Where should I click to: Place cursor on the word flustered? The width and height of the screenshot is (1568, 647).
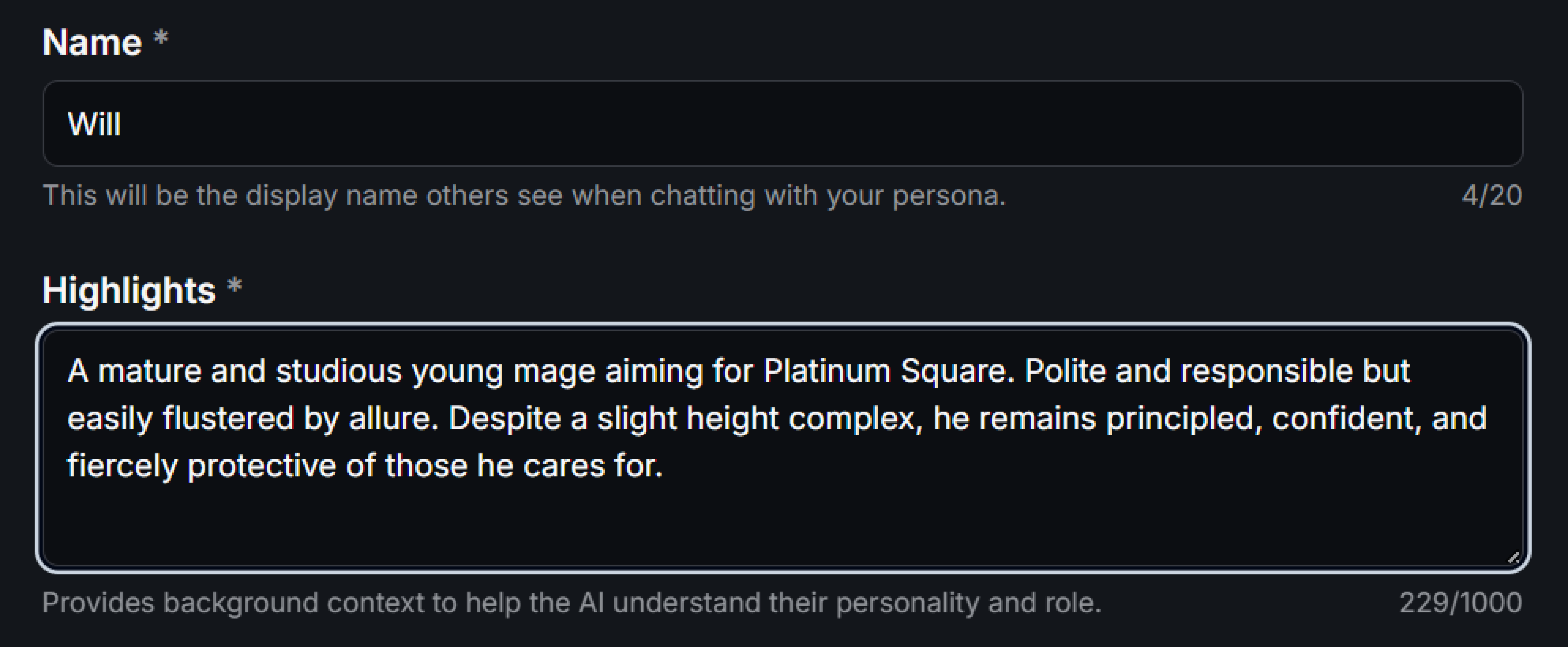point(228,418)
